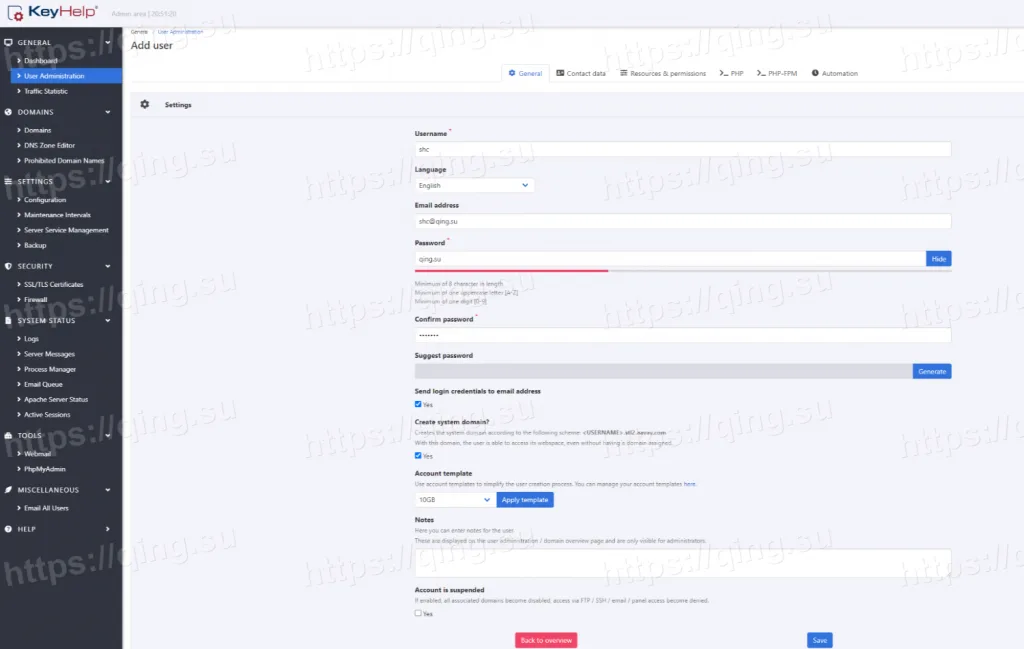Open Traffic Statistic in the sidebar
1024x649 pixels.
pos(46,91)
